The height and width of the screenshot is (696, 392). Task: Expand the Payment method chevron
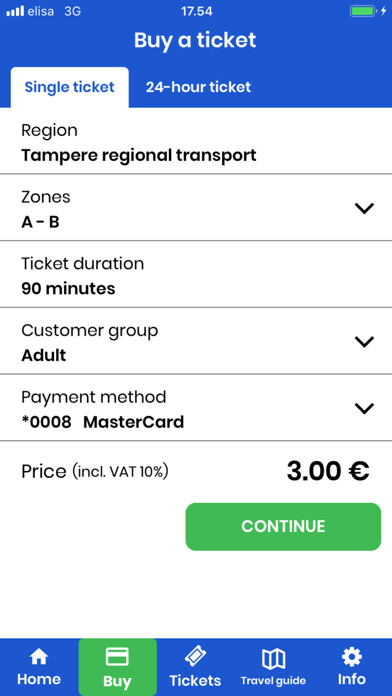[x=364, y=408]
